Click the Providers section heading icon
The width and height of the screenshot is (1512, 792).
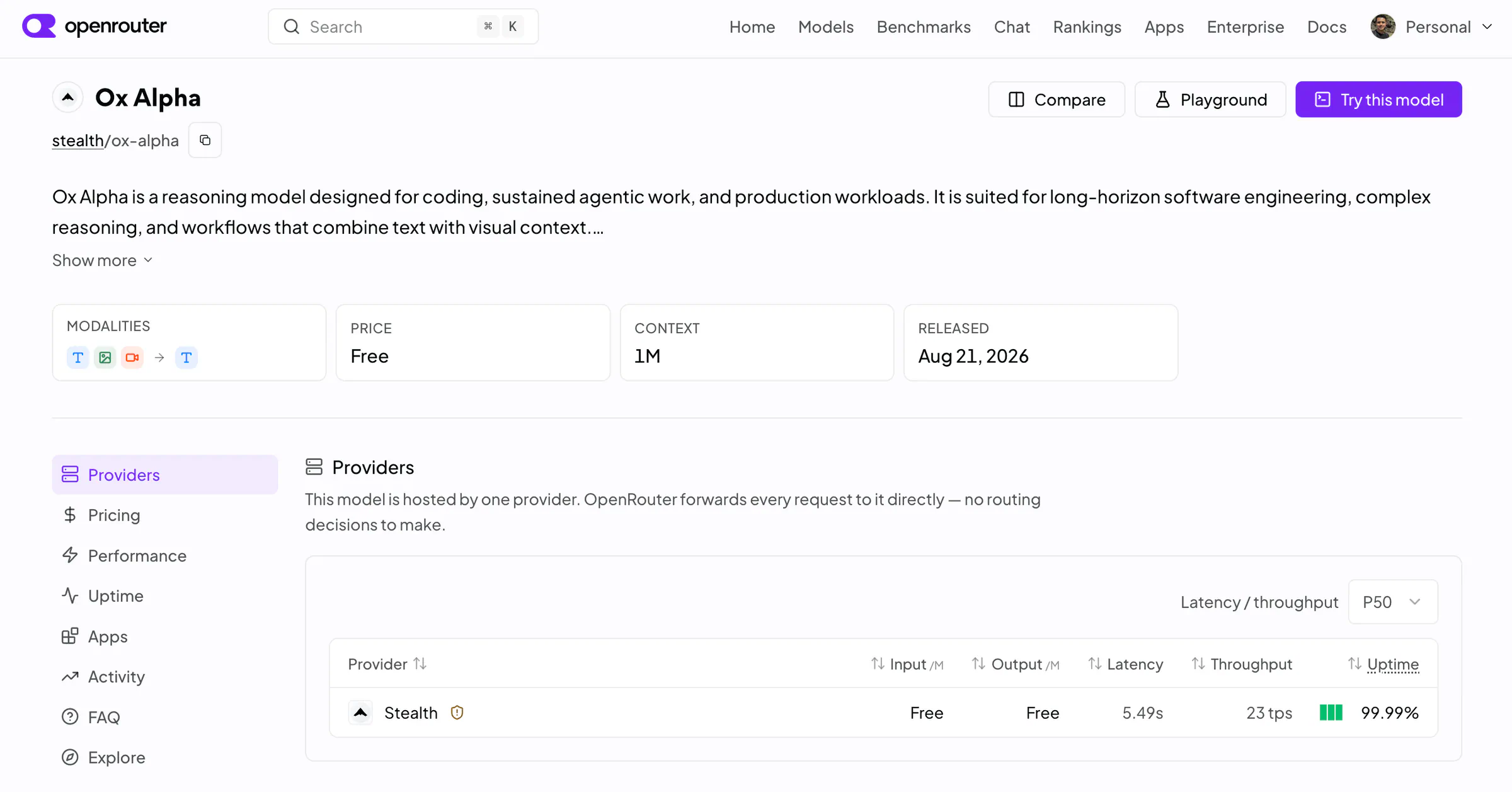point(314,467)
